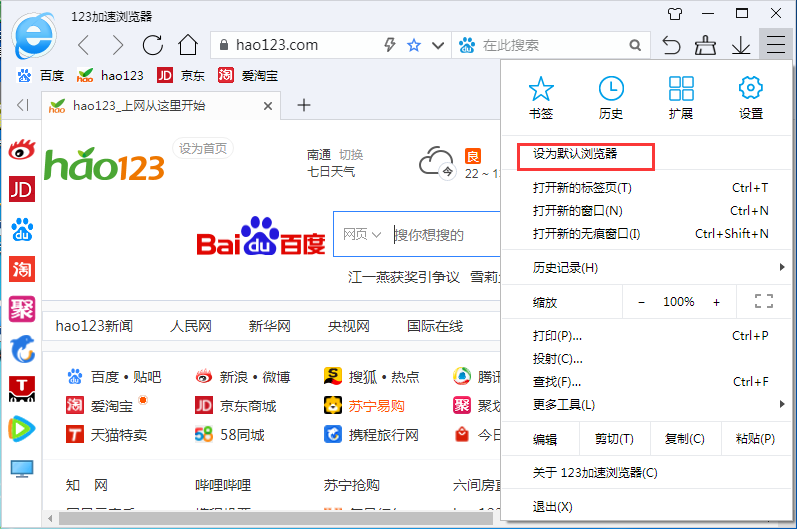The width and height of the screenshot is (797, 529).
Task: Click 剪切(T) in edit row
Action: (615, 439)
